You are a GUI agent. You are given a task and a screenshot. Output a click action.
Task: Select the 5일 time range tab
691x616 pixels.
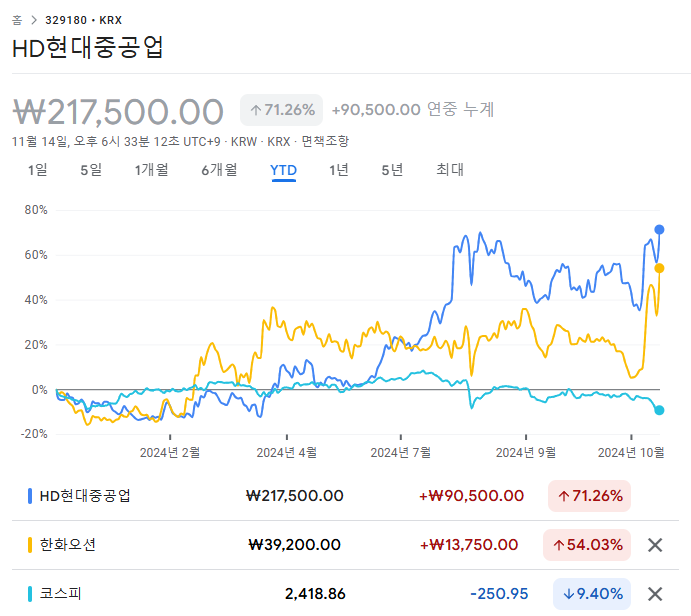[91, 170]
